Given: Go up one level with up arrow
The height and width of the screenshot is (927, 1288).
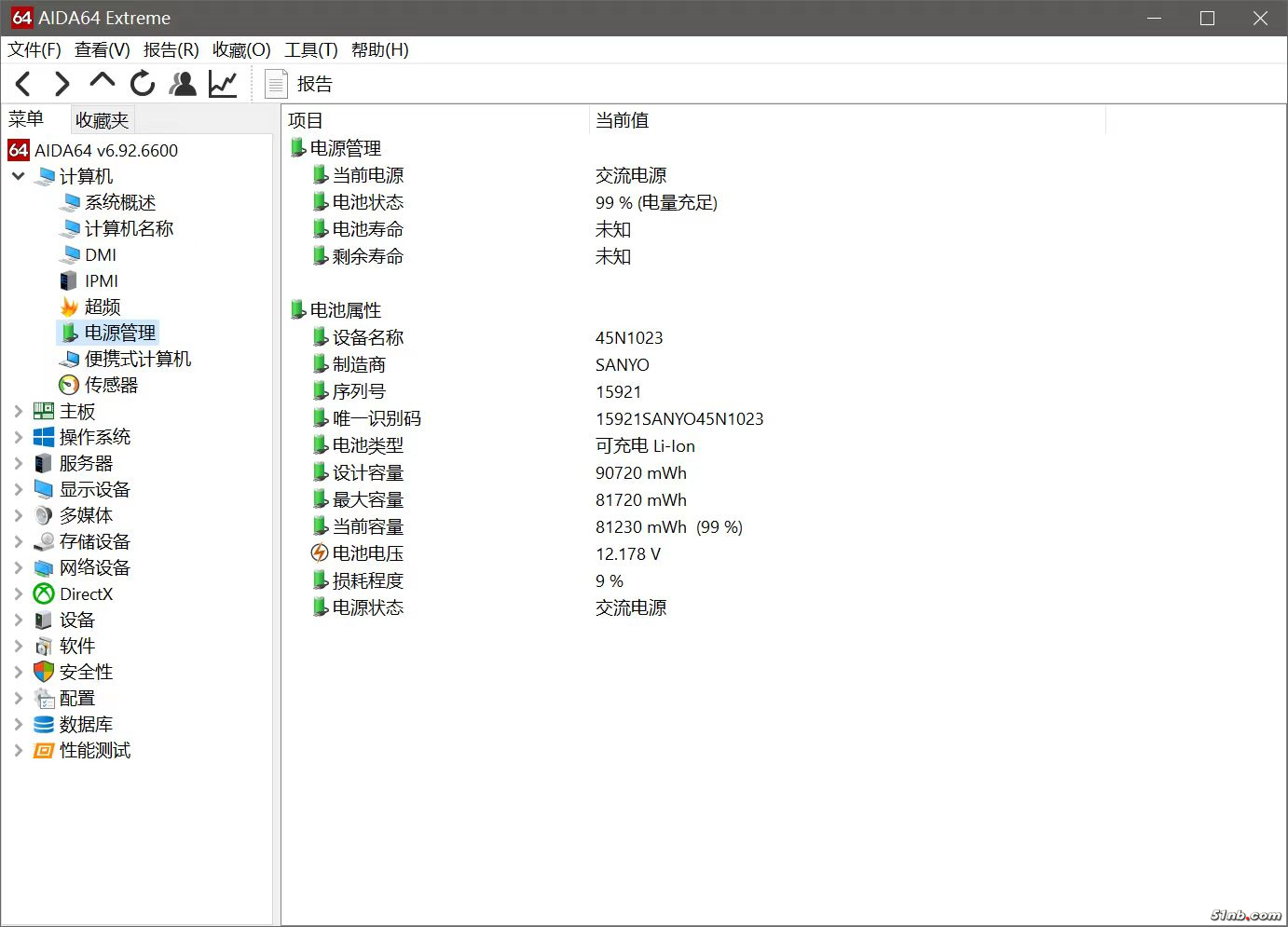Looking at the screenshot, I should (102, 82).
